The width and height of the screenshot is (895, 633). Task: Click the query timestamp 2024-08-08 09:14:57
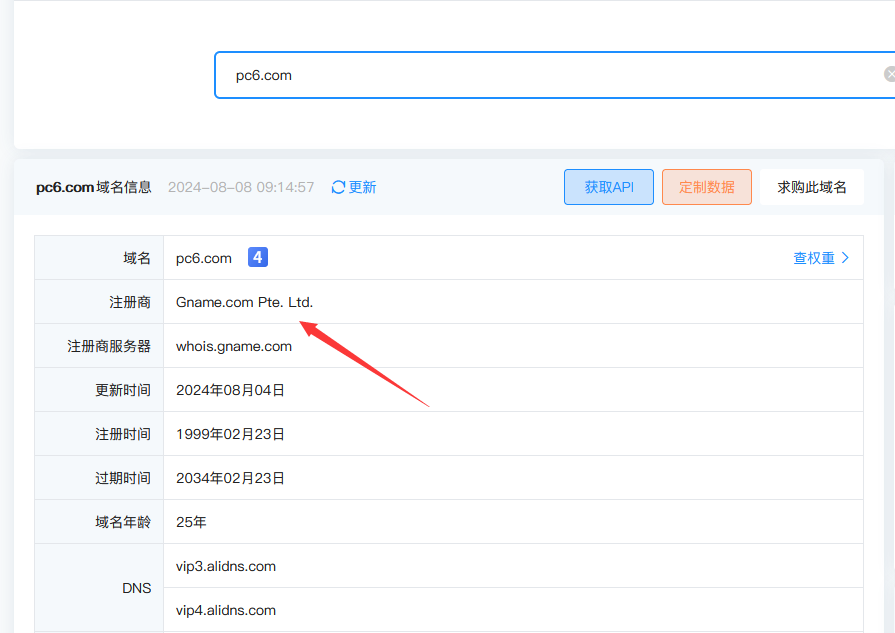(241, 187)
